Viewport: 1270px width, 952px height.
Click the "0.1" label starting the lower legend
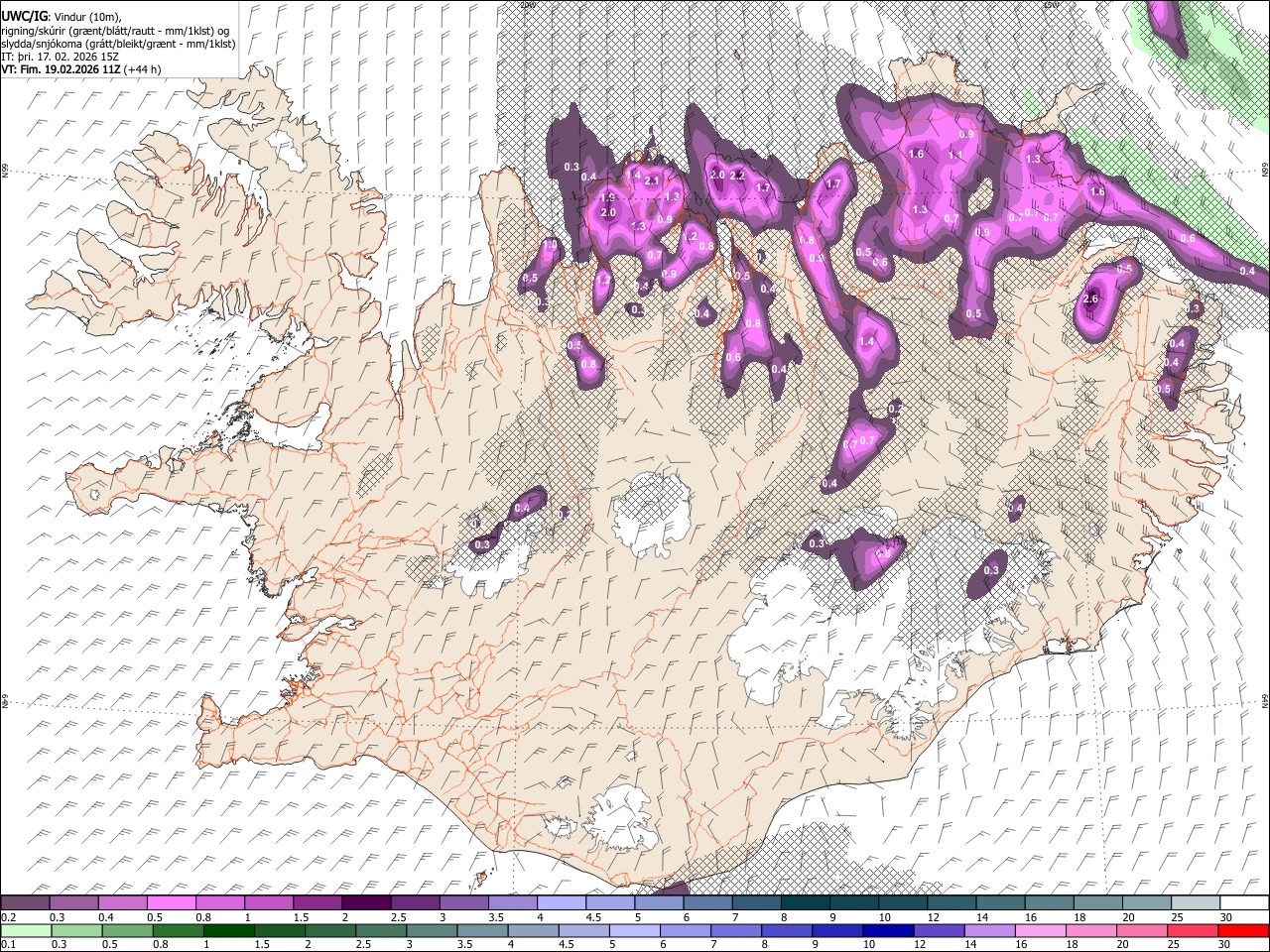9,945
